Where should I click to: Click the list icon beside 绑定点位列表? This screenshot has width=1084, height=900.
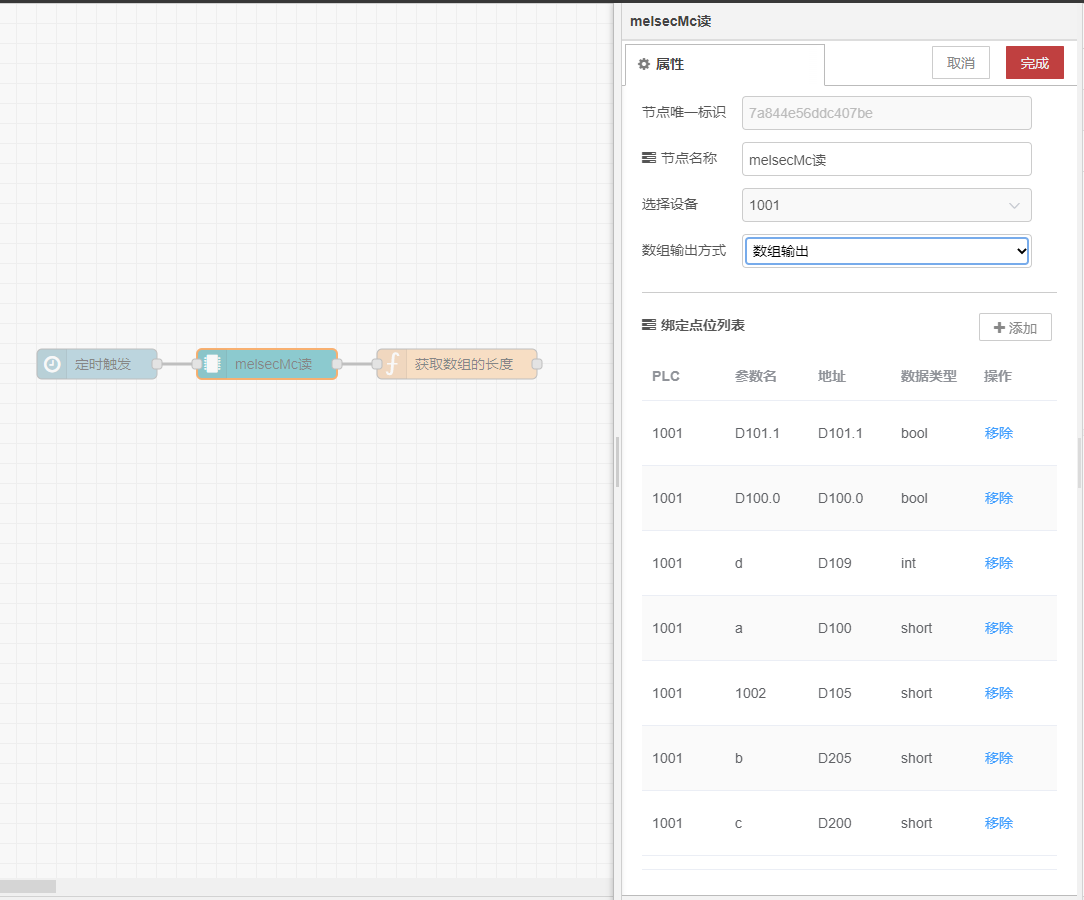[x=648, y=325]
